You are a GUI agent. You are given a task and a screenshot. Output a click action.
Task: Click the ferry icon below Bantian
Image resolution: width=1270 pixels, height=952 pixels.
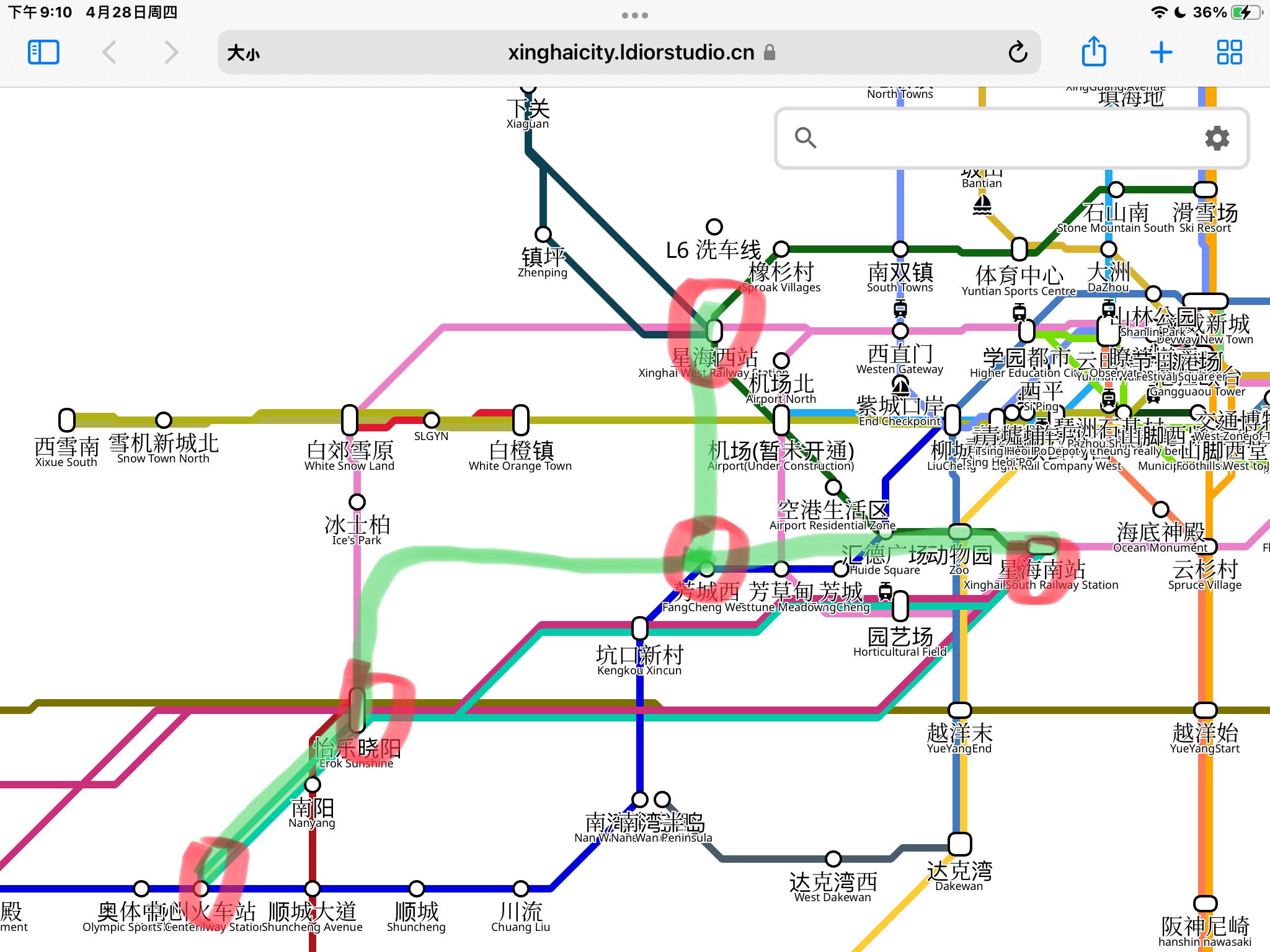click(982, 205)
